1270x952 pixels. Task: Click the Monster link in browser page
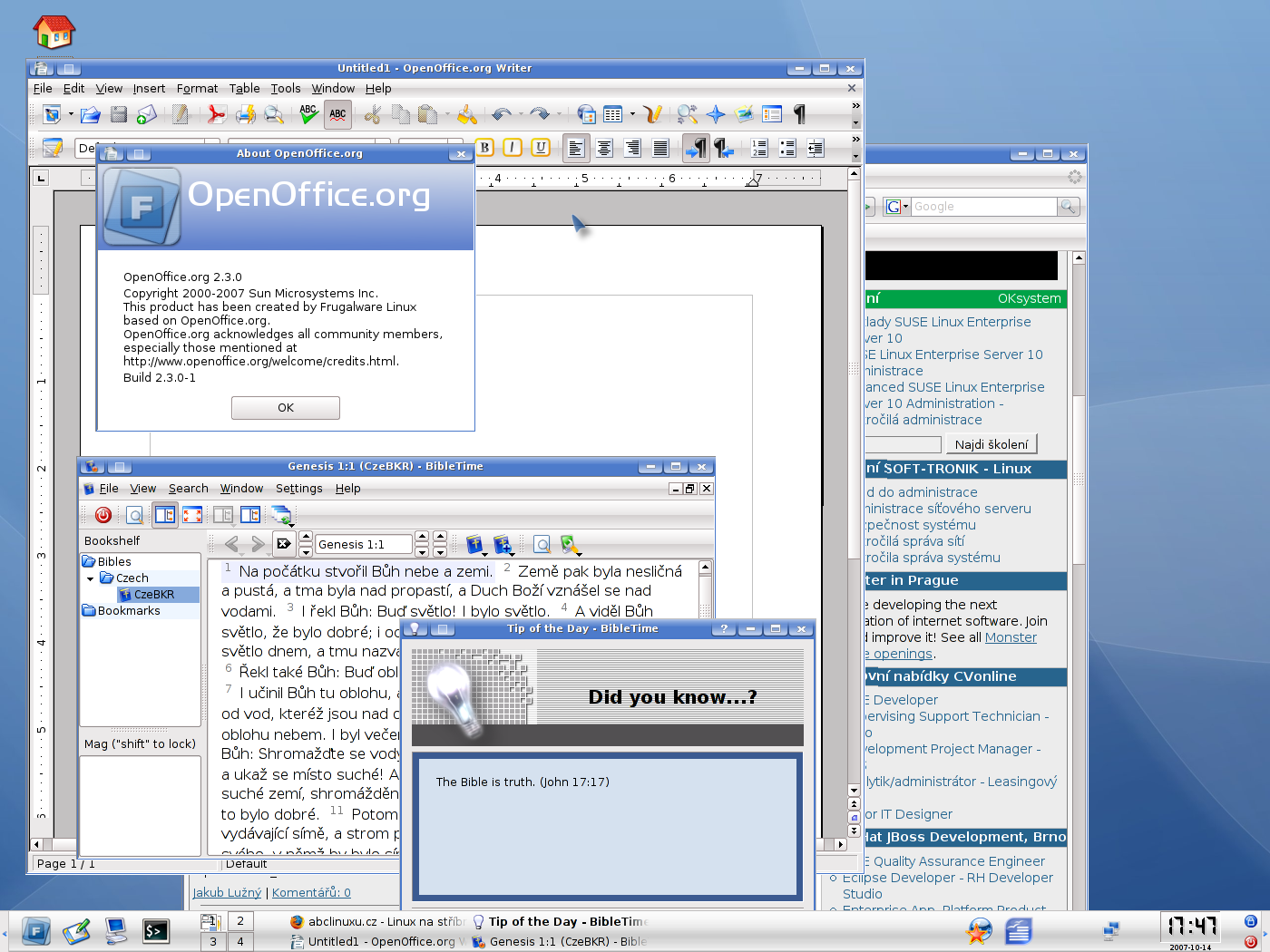1011,637
